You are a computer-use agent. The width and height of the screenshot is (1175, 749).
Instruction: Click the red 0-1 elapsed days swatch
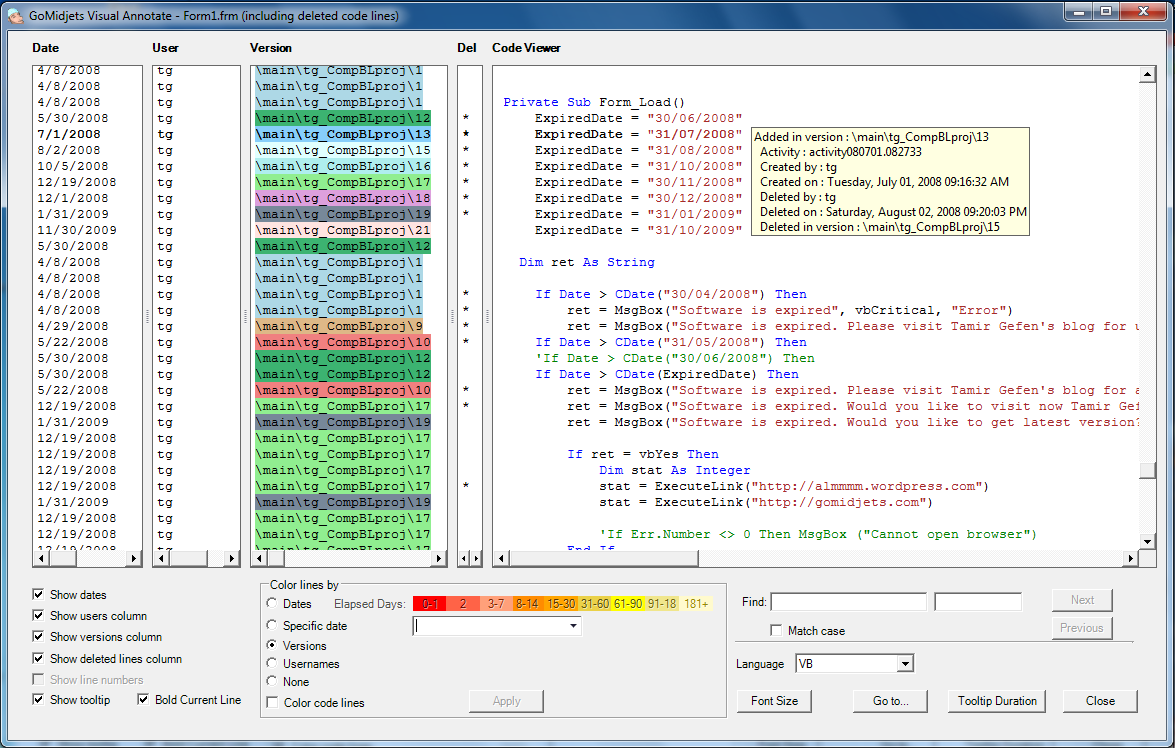(x=430, y=604)
